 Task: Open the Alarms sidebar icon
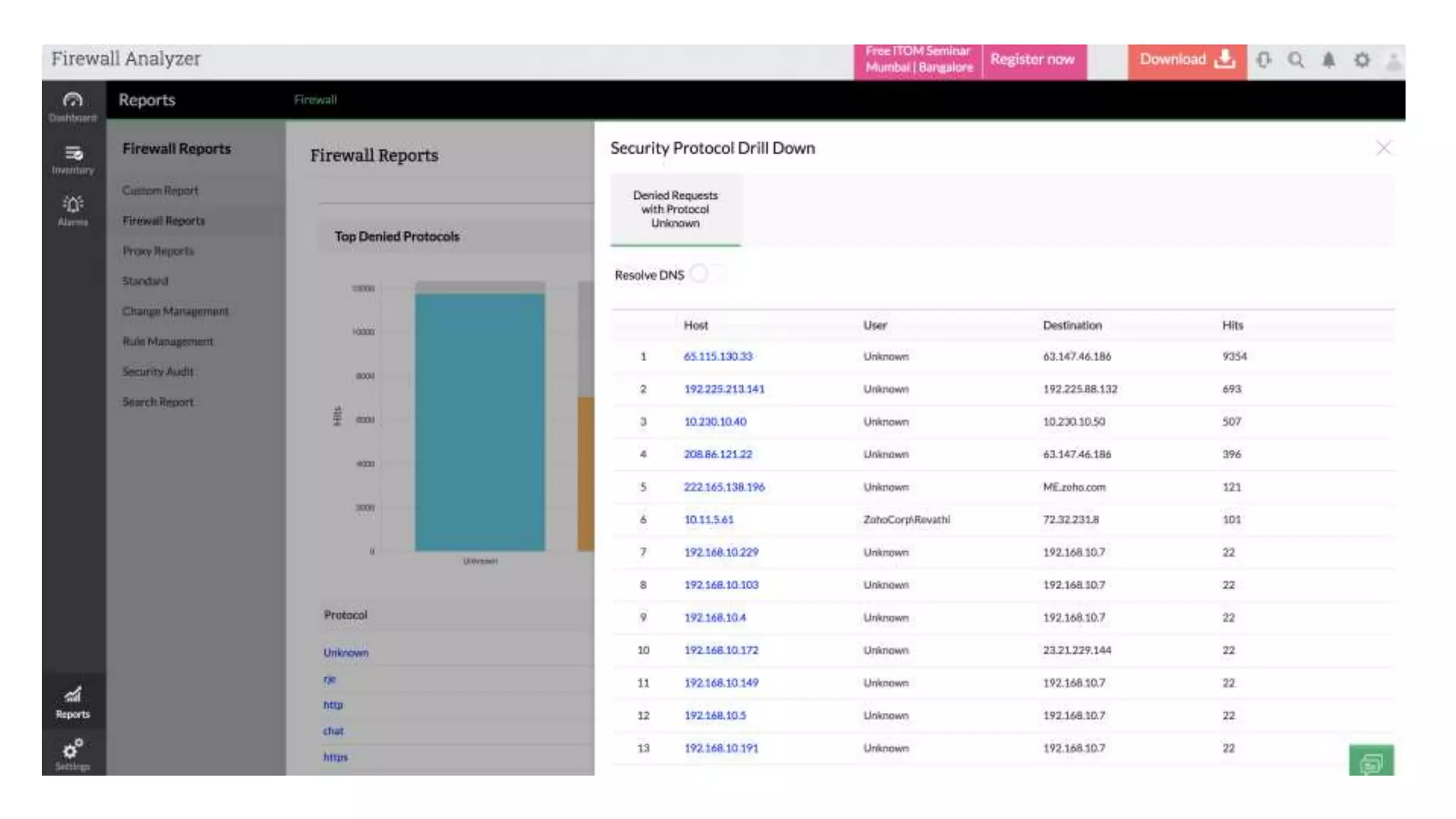click(x=73, y=210)
